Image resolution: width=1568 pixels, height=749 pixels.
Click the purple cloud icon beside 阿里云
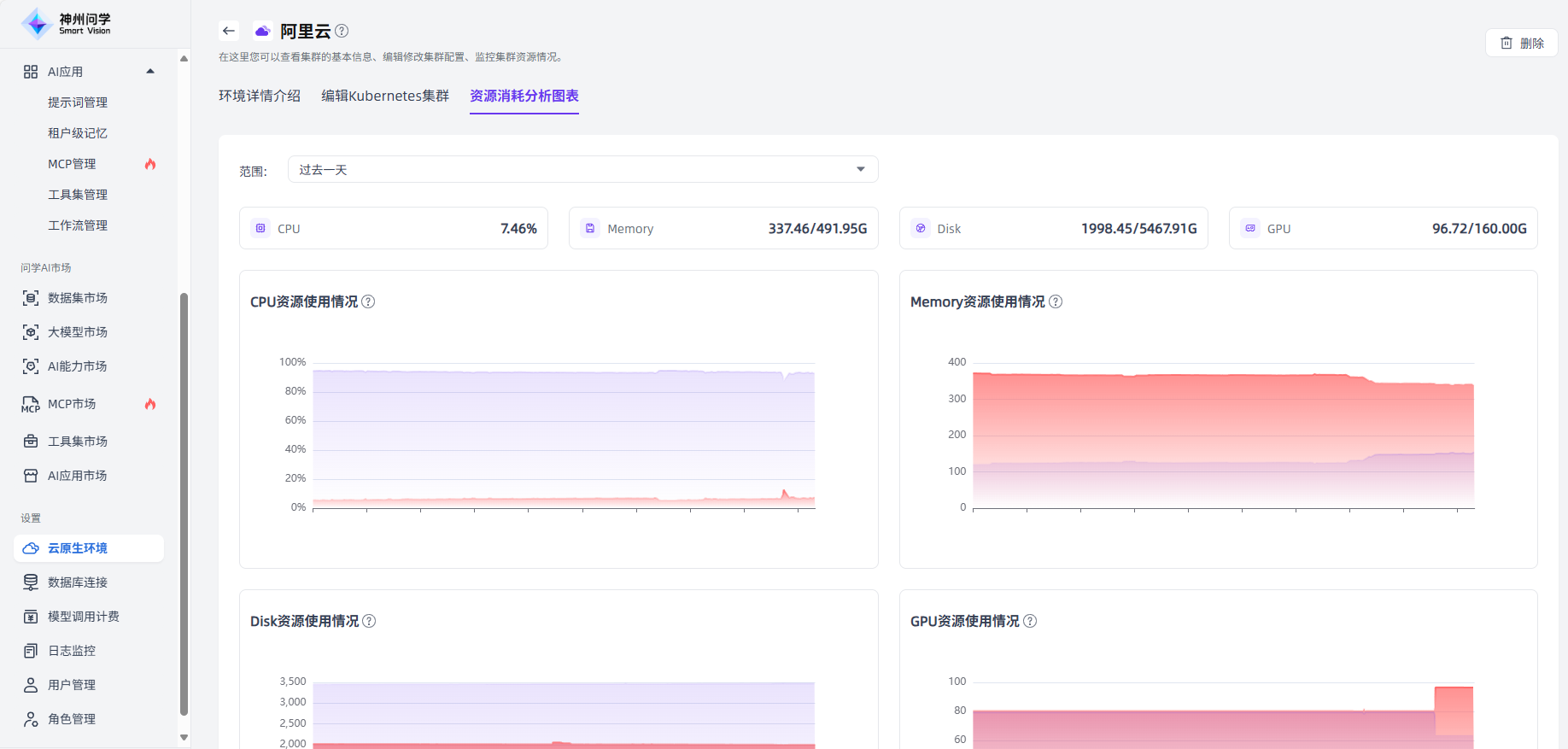coord(262,32)
